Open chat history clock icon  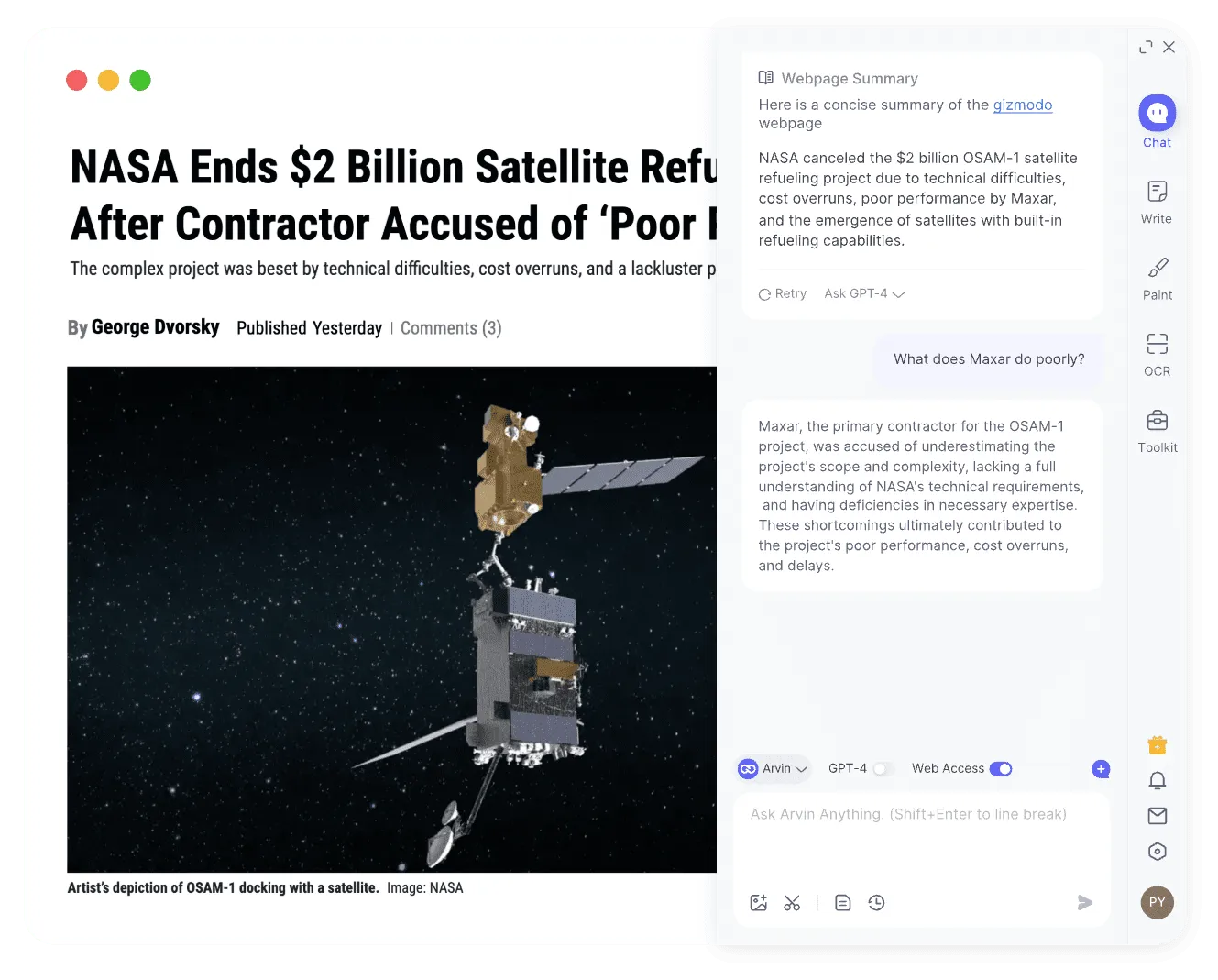point(876,903)
